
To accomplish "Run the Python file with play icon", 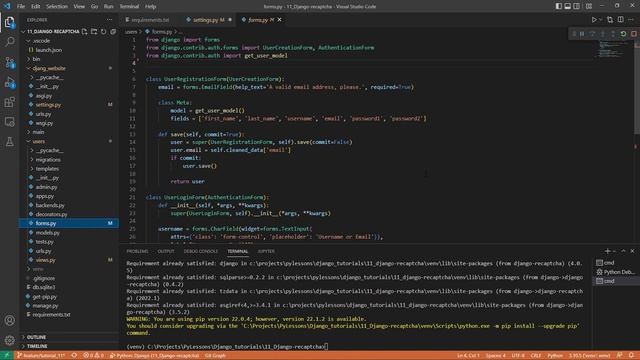I will tap(594, 20).
